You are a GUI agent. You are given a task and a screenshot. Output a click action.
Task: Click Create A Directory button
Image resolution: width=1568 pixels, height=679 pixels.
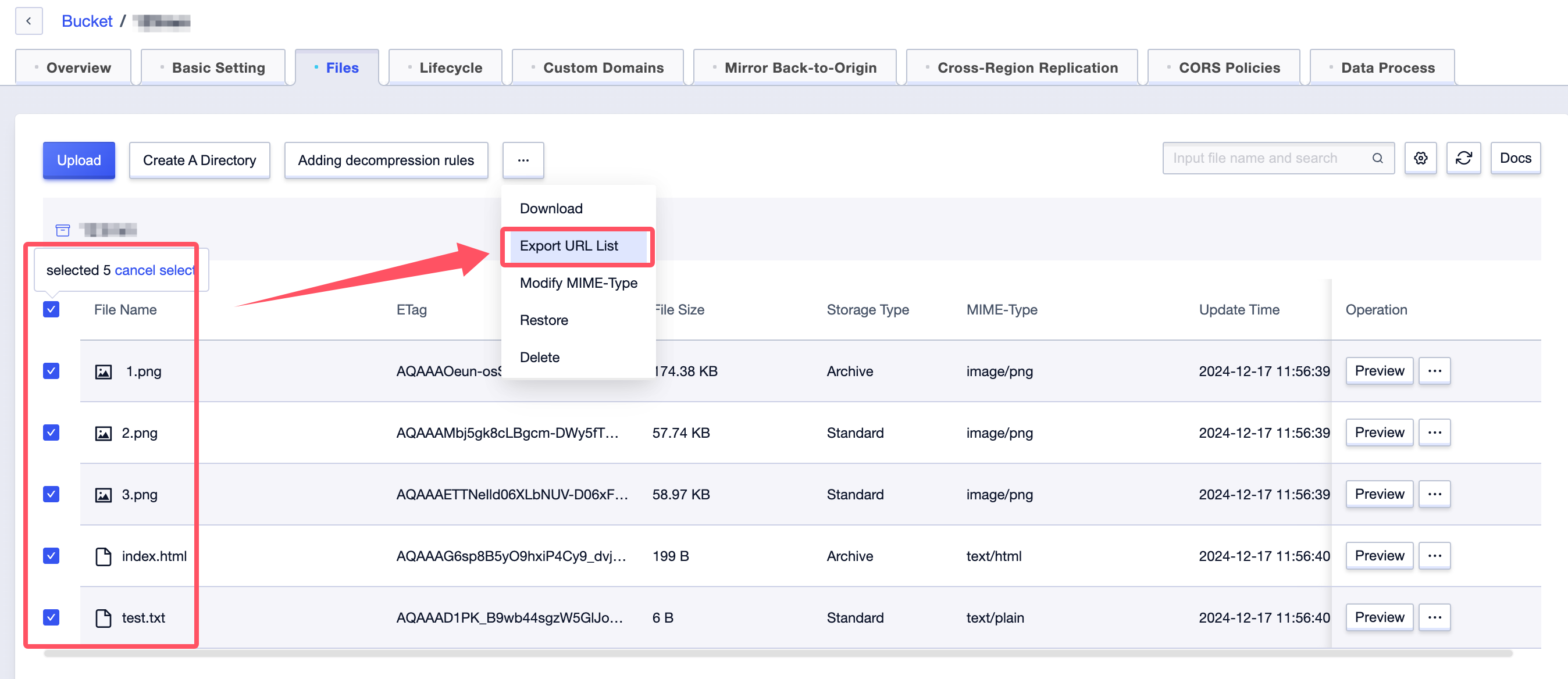pos(199,160)
